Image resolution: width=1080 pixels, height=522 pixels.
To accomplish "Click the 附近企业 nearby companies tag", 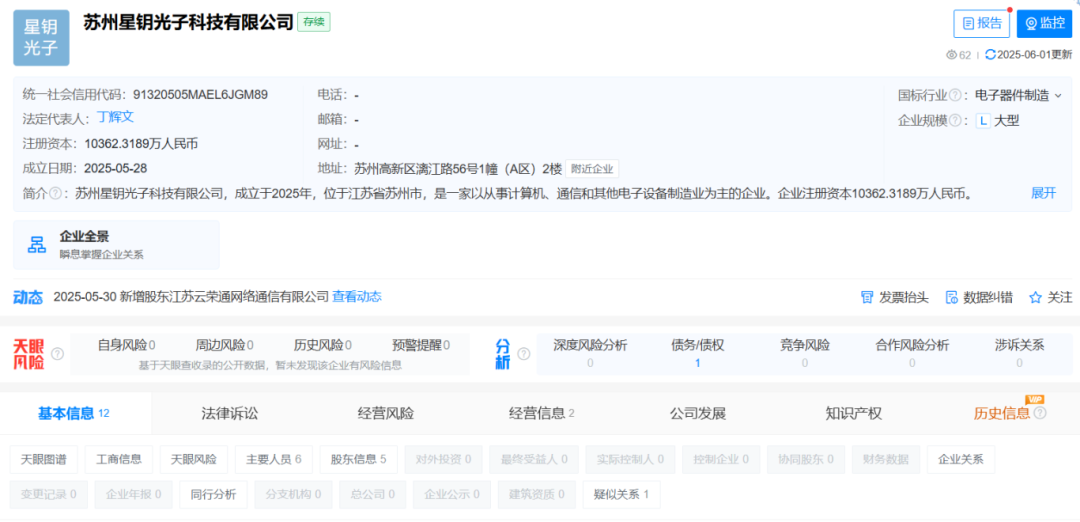I will coord(593,169).
